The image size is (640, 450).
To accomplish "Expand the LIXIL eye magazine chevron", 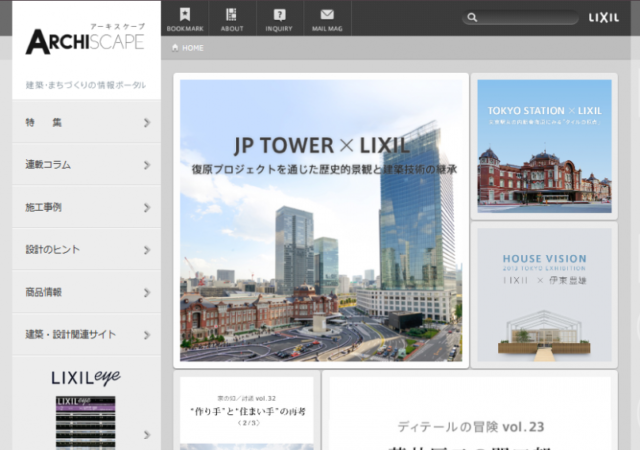I will (147, 435).
